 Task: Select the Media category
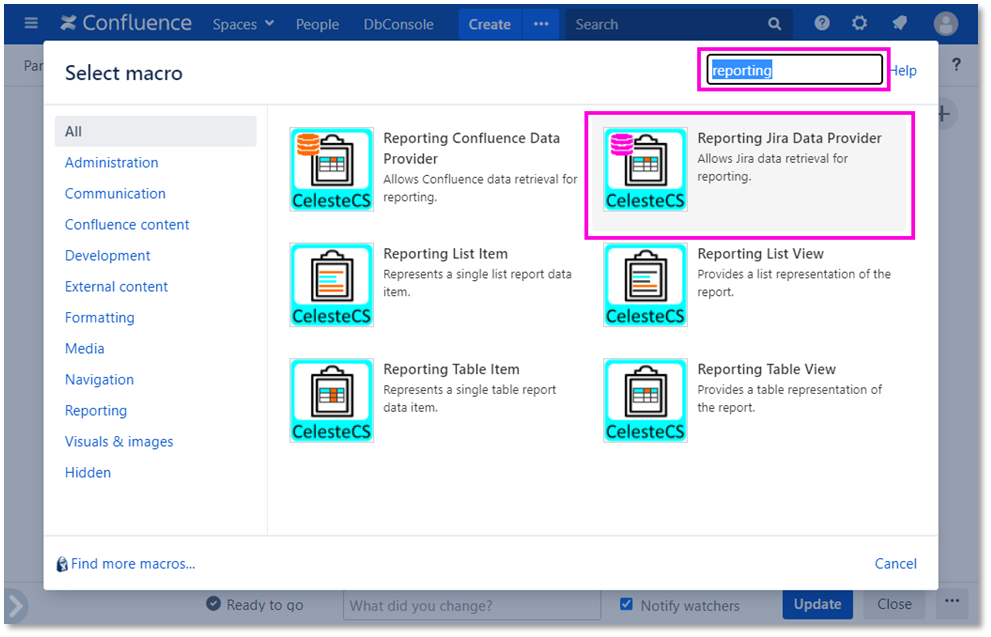point(85,348)
